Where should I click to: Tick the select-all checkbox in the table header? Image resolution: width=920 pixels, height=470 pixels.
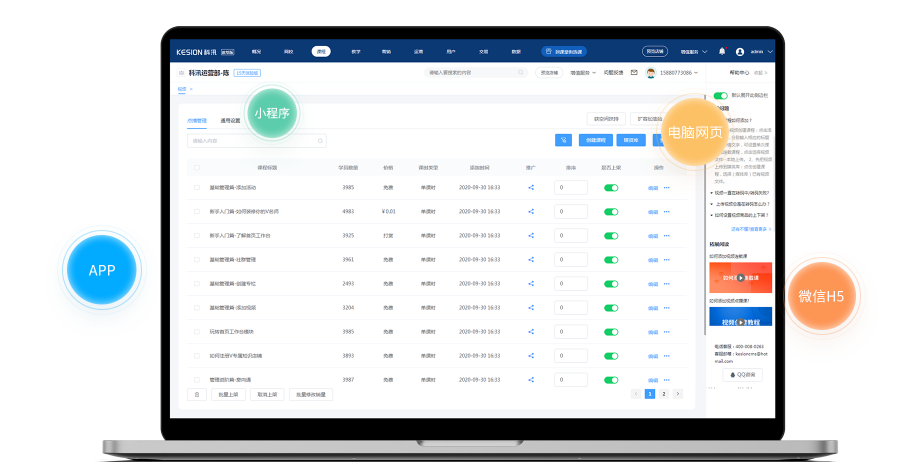[x=197, y=168]
